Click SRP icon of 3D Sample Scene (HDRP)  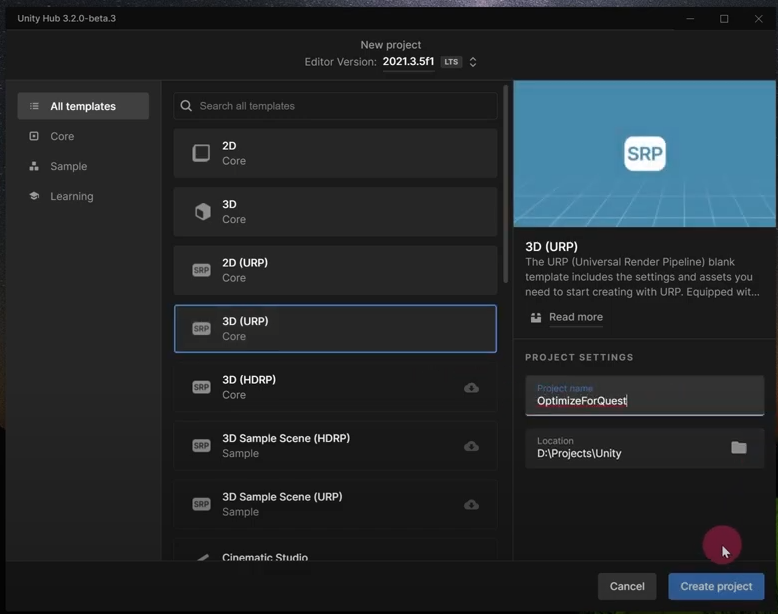pos(201,446)
